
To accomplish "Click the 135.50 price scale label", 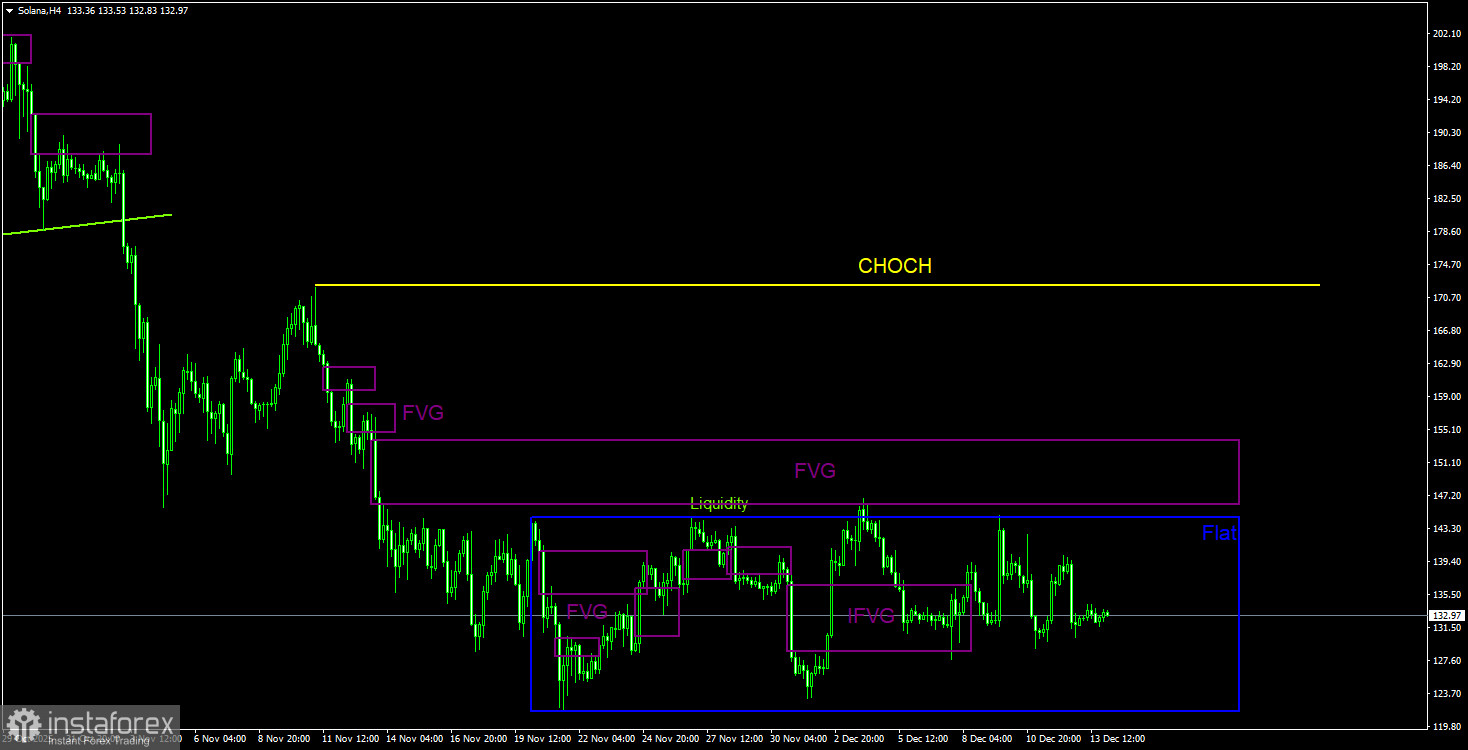I will (1445, 595).
